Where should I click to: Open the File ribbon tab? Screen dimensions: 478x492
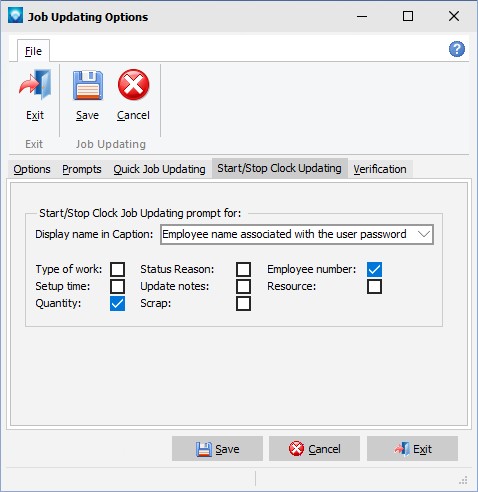coord(33,51)
